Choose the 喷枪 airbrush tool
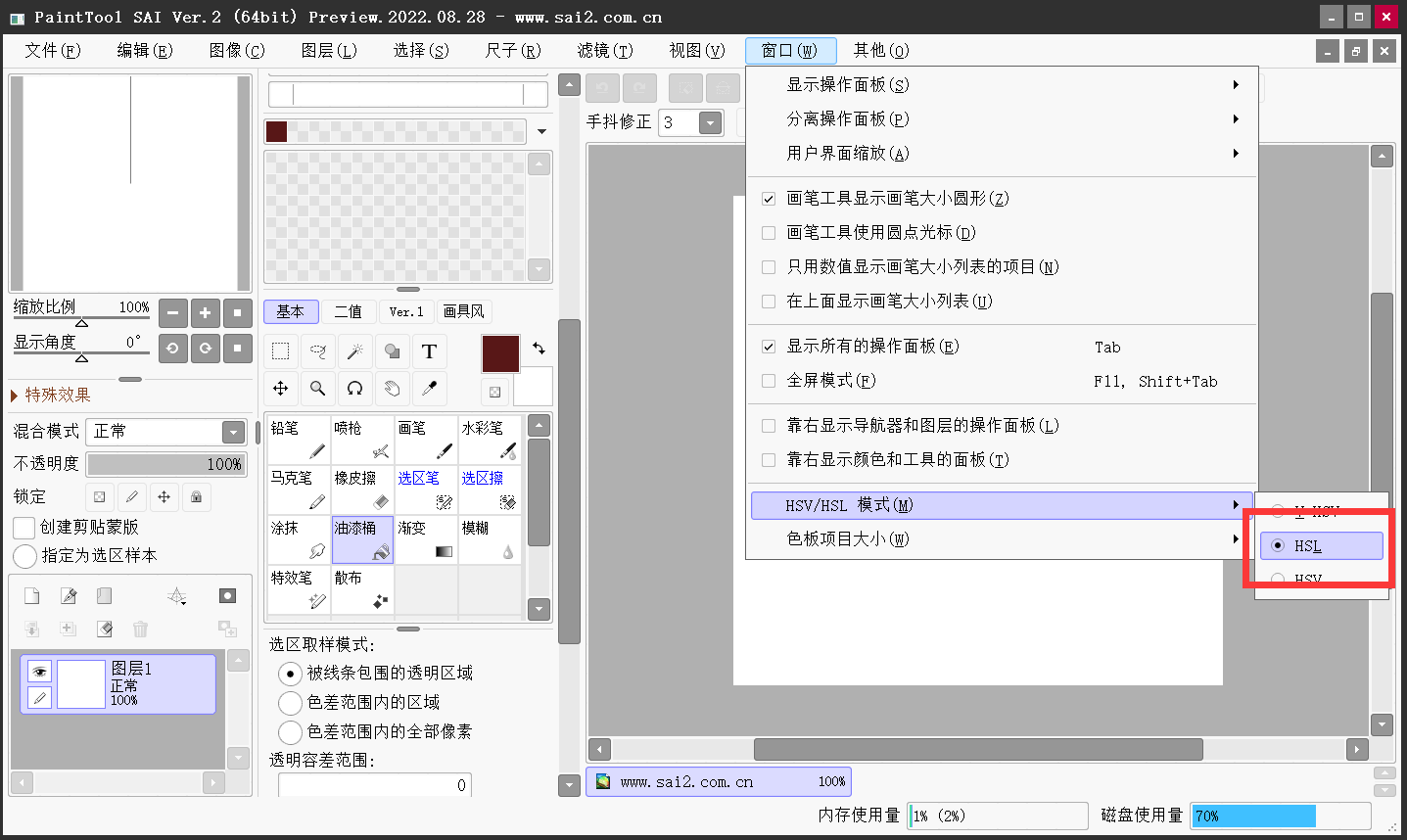 [x=362, y=439]
